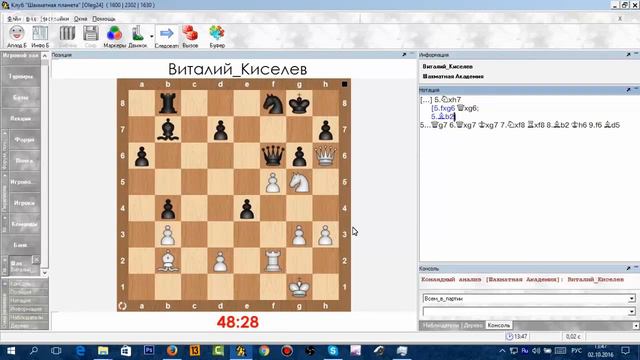Image resolution: width=640 pixels, height=360 pixels.
Task: Open Photoshop from the taskbar
Action: 149,351
